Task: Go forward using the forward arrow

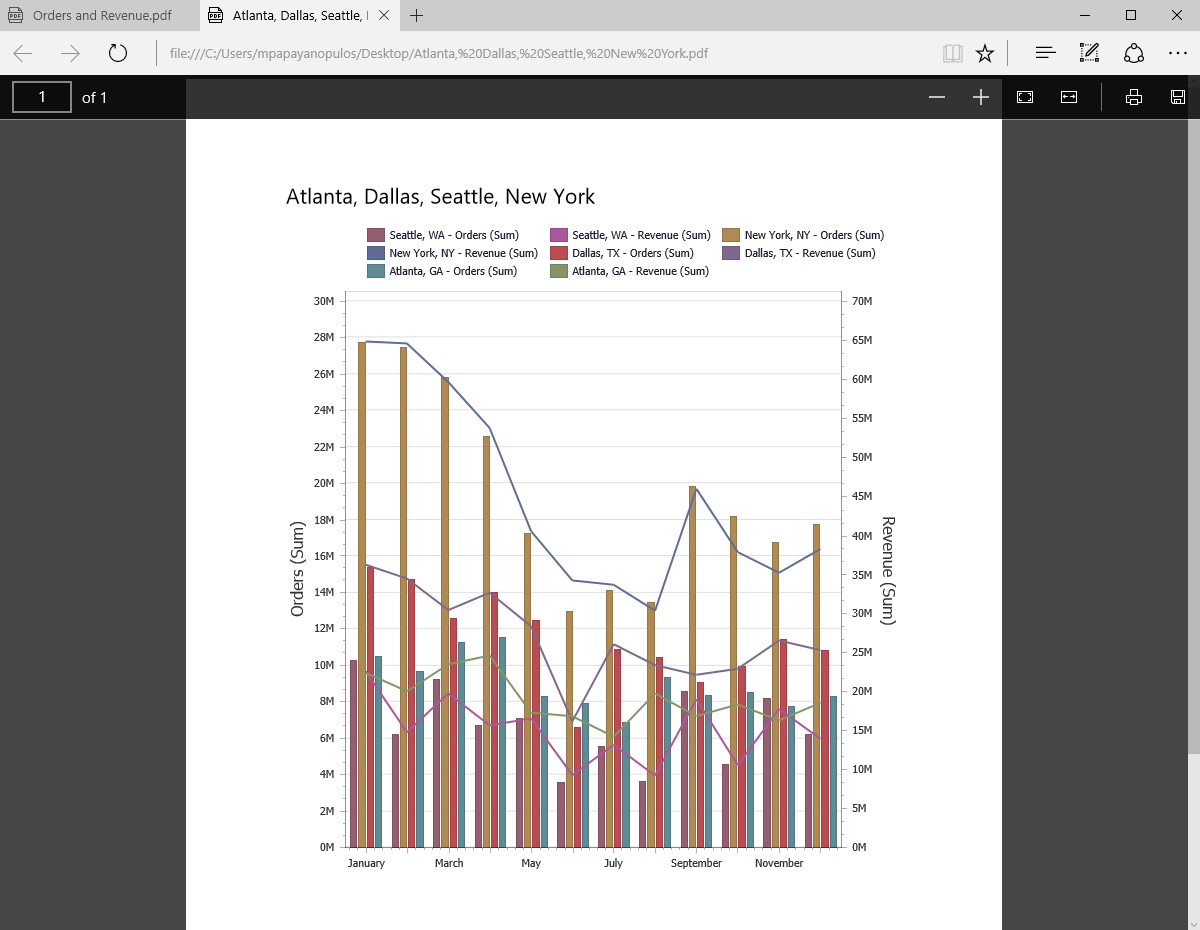Action: (x=70, y=53)
